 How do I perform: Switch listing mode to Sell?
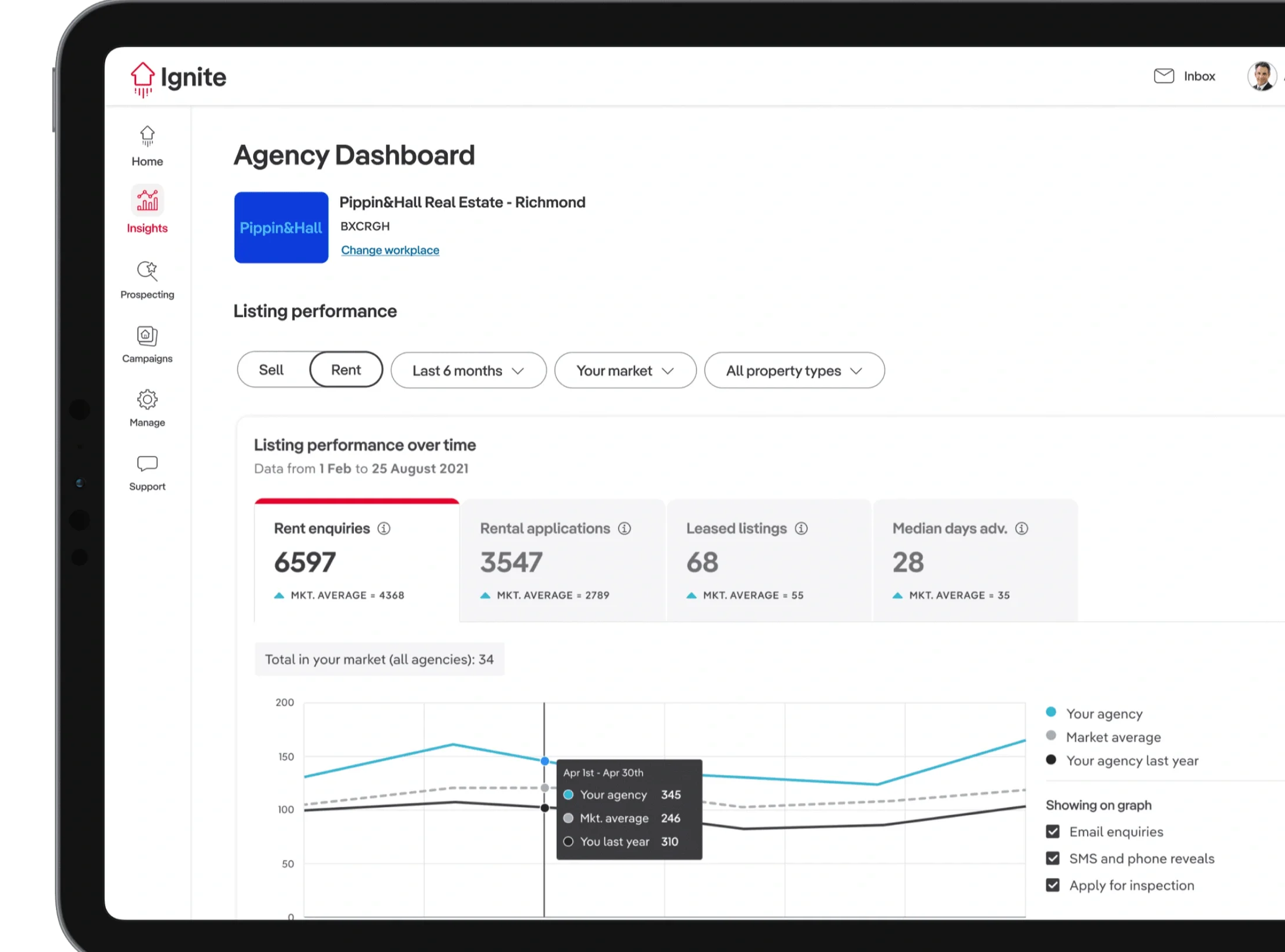271,370
